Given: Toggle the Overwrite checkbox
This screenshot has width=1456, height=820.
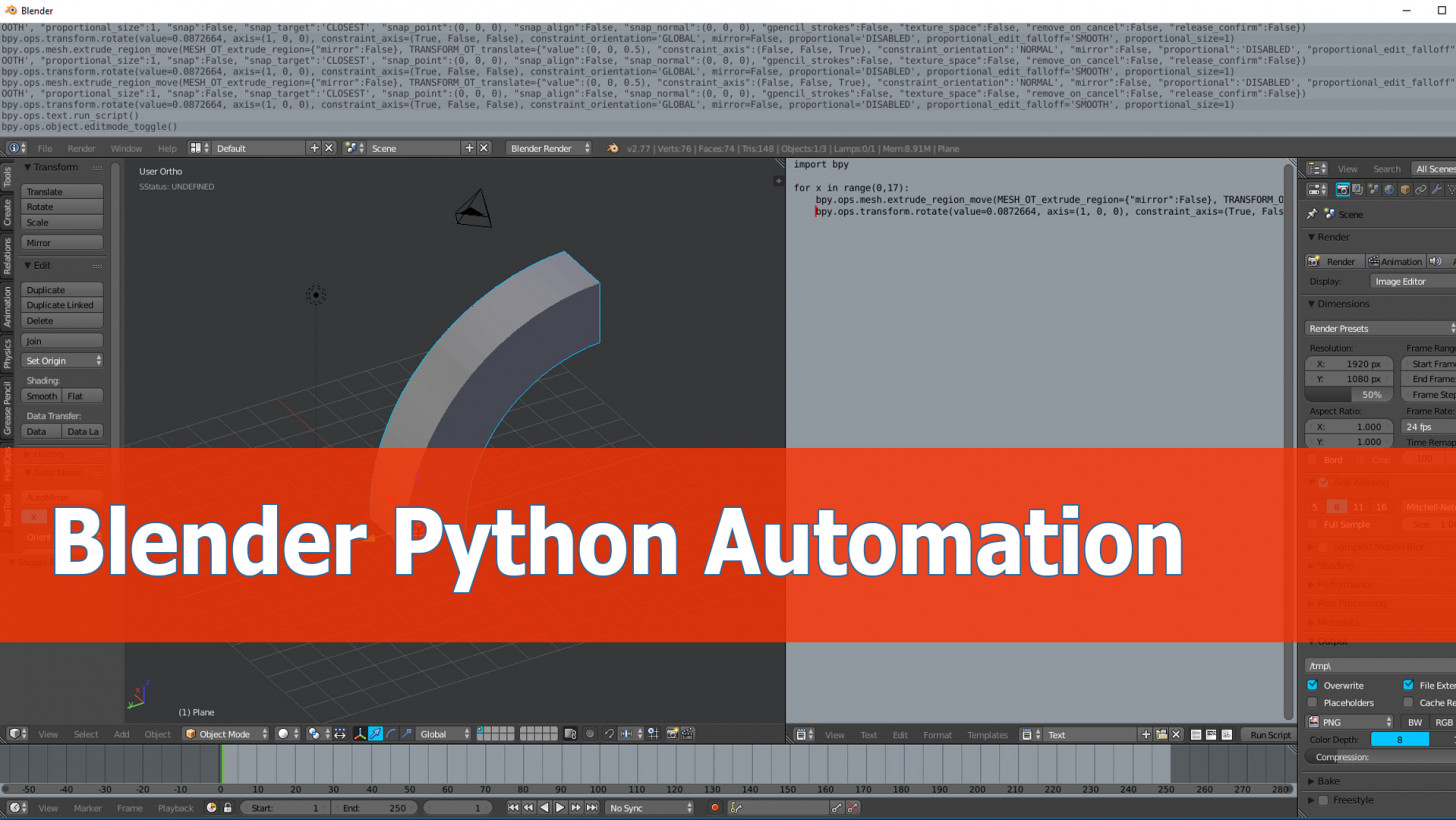Looking at the screenshot, I should point(1312,685).
